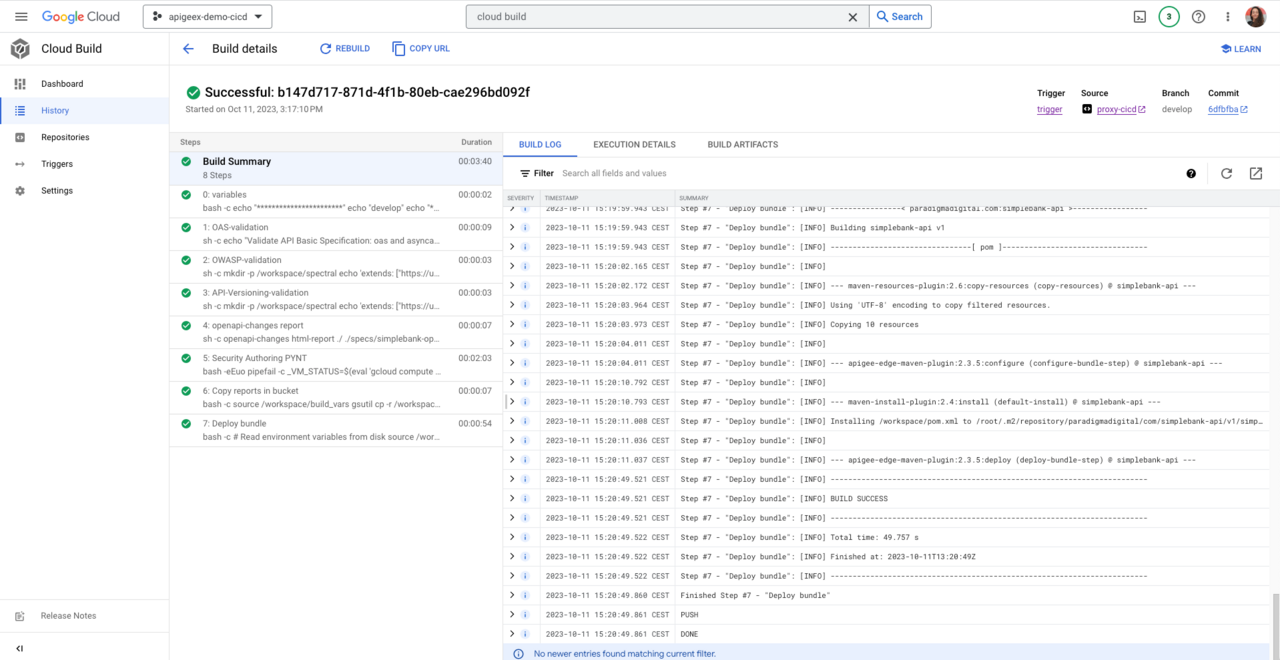Expand the DONE log row
The height and width of the screenshot is (660, 1280).
pyautogui.click(x=513, y=634)
